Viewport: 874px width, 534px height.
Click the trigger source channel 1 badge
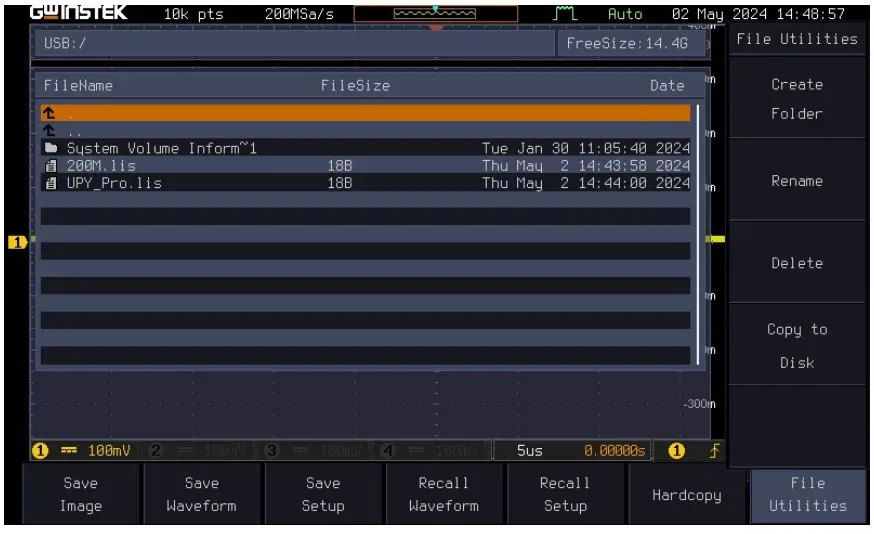(x=676, y=450)
